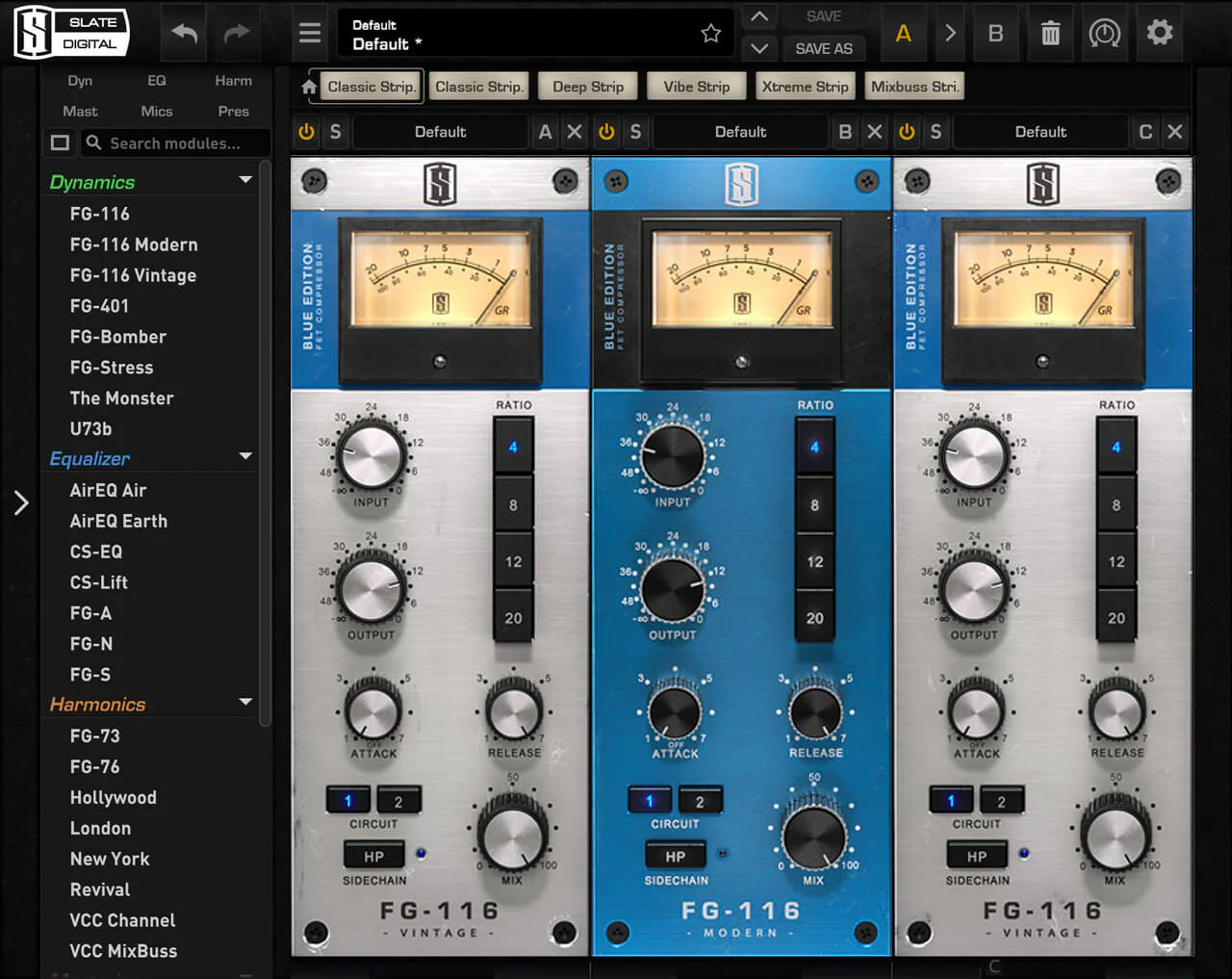Go to previous preset with up chevron

[x=759, y=16]
